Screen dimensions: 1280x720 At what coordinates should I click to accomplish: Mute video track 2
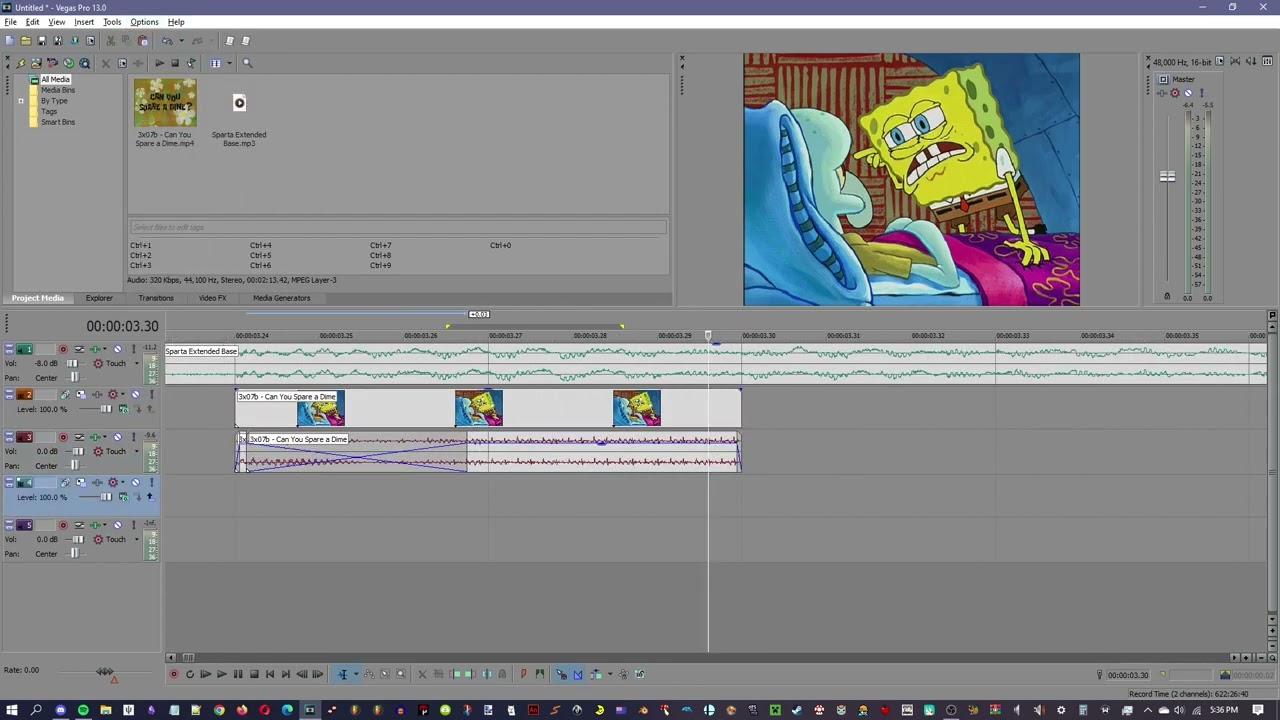click(136, 395)
